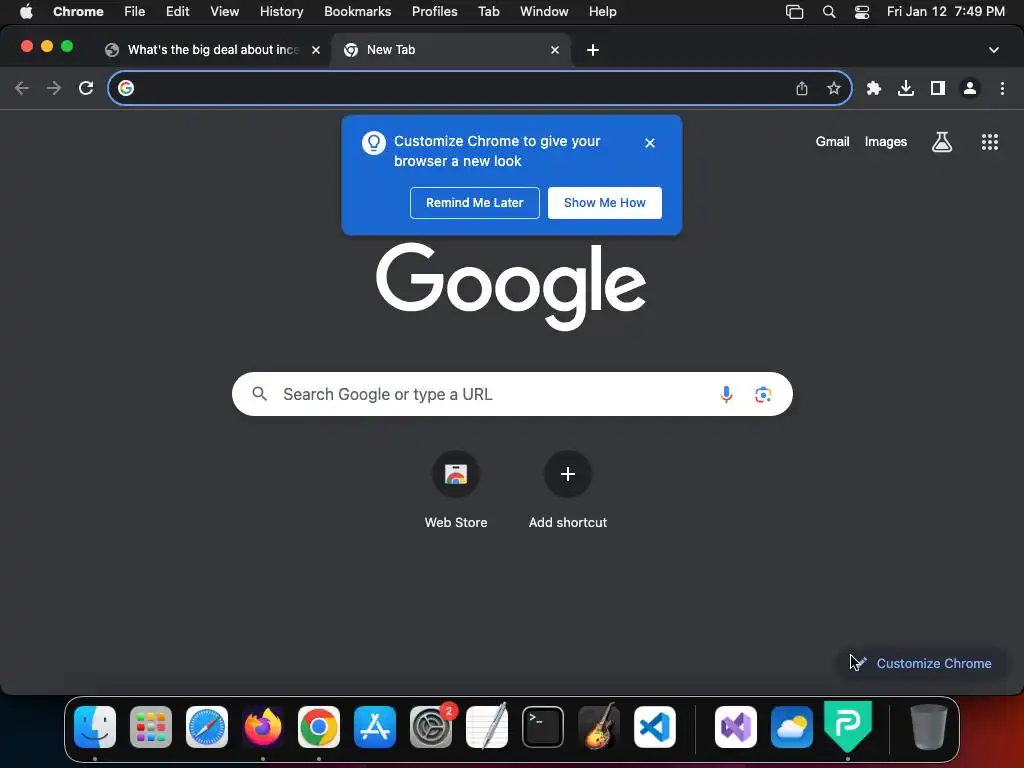Screen dimensions: 1024x768
Task: Click the Remind Me Later button
Action: (475, 203)
